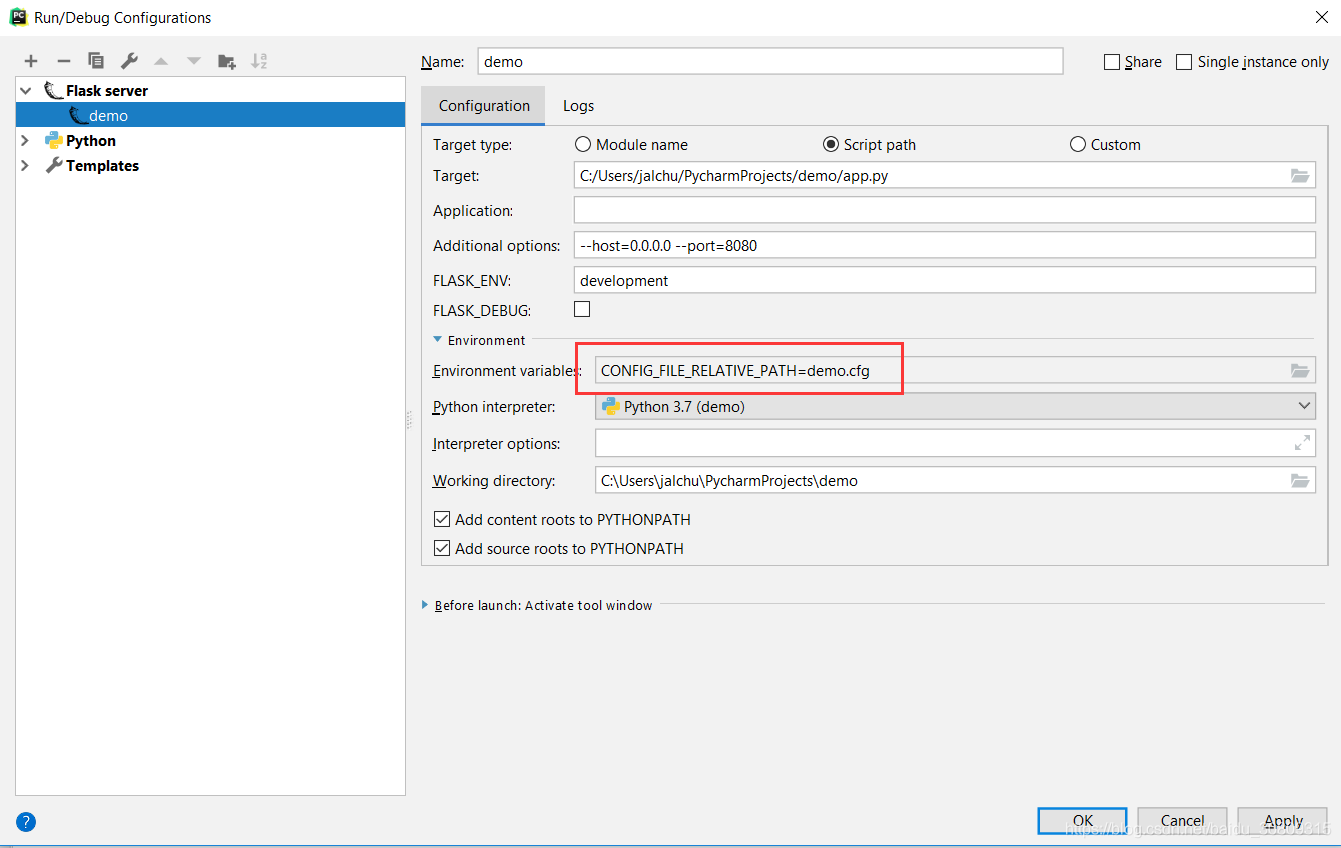1341x848 pixels.
Task: Click the Create New Folder icon
Action: (x=227, y=61)
